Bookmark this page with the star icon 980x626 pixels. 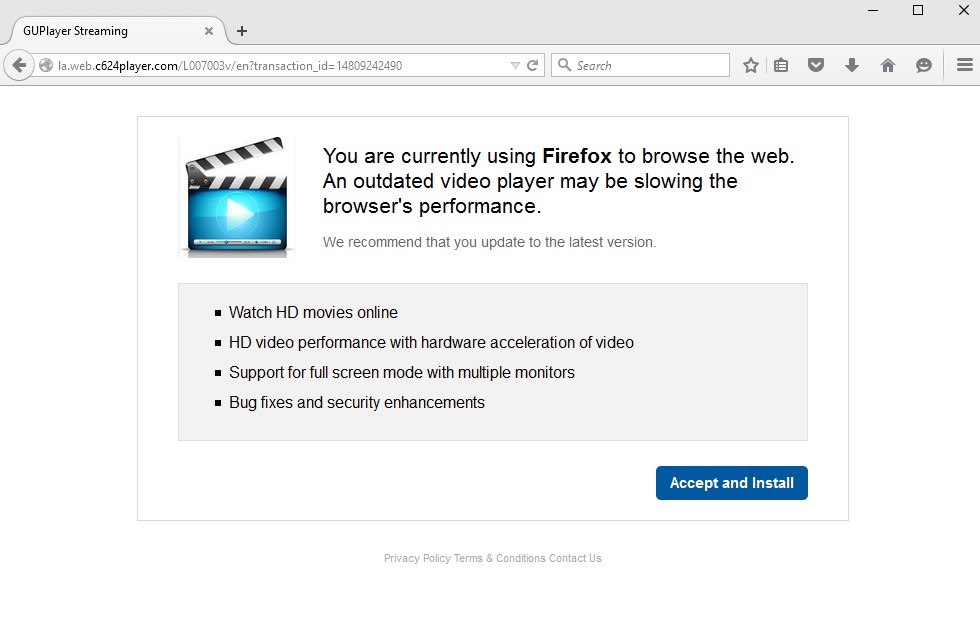coord(751,65)
